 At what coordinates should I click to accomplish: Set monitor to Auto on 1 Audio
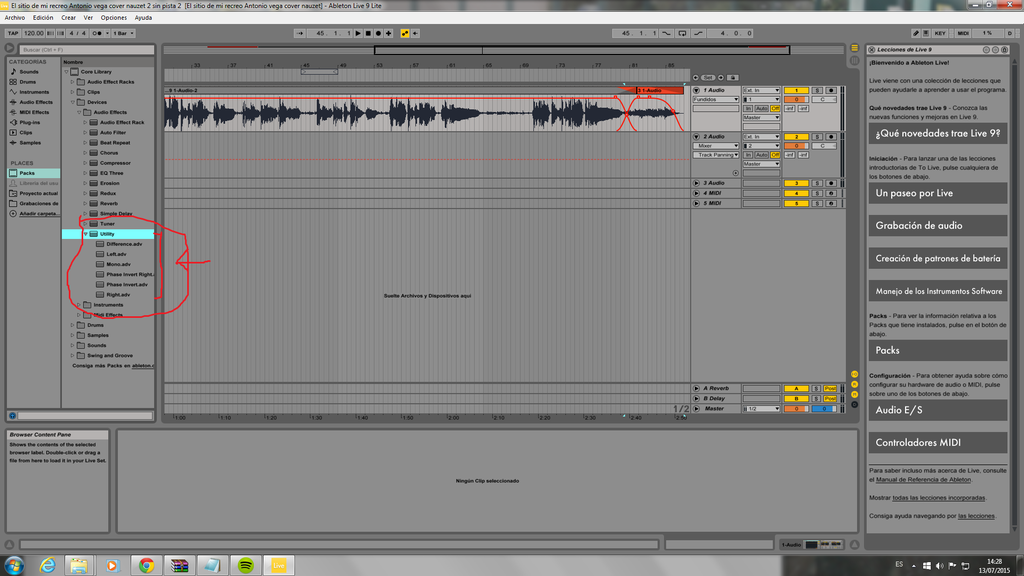click(761, 108)
